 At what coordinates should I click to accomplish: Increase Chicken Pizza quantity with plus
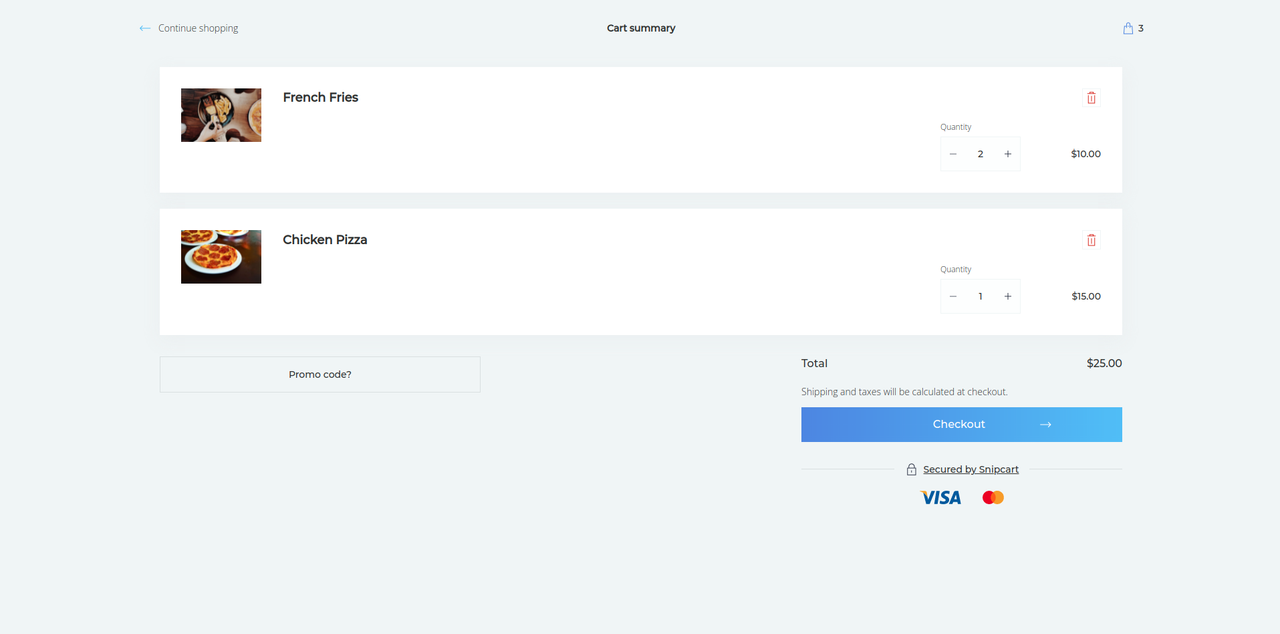tap(1008, 296)
